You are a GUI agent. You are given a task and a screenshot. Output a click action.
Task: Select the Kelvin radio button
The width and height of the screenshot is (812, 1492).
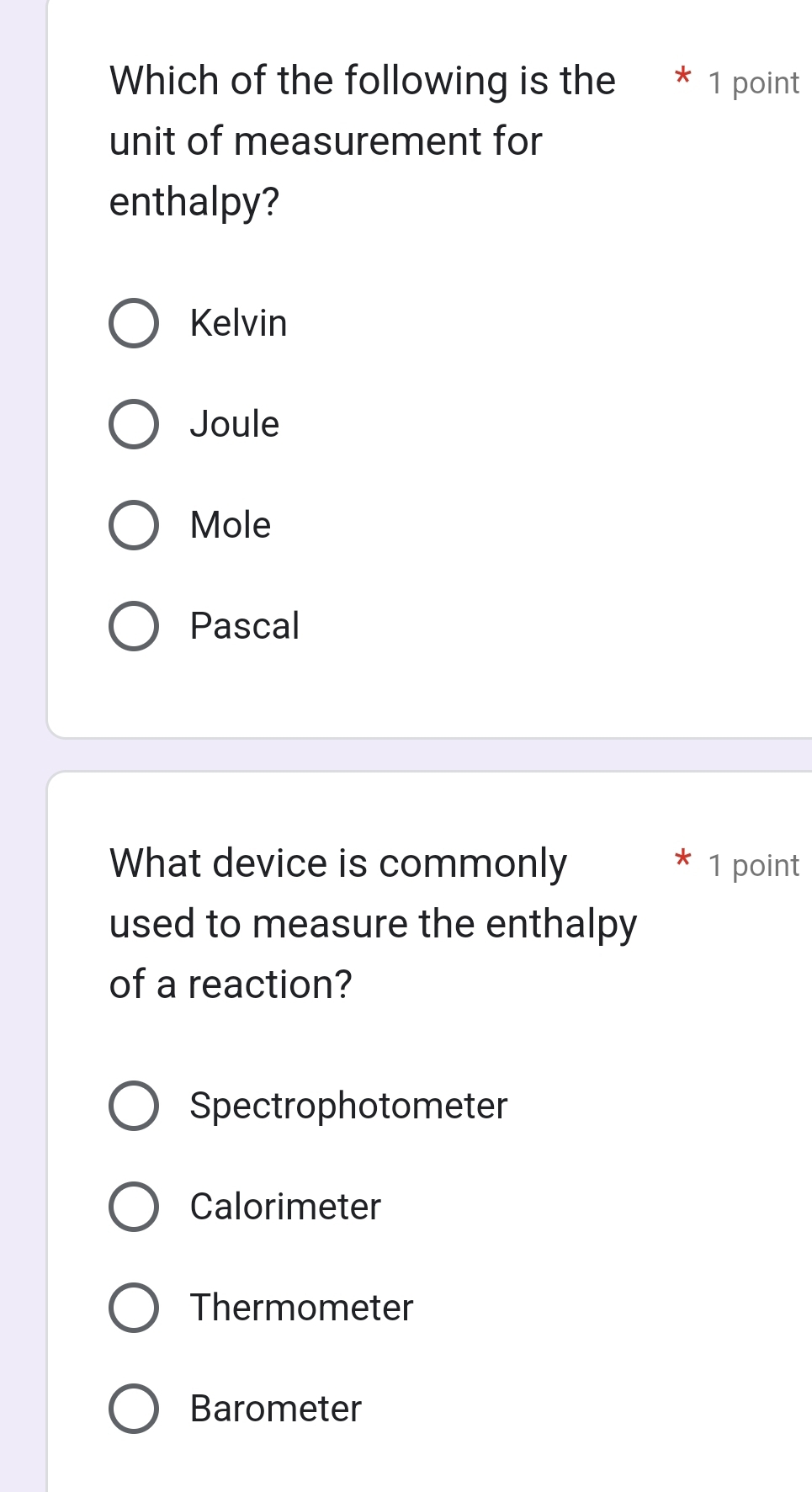(134, 323)
